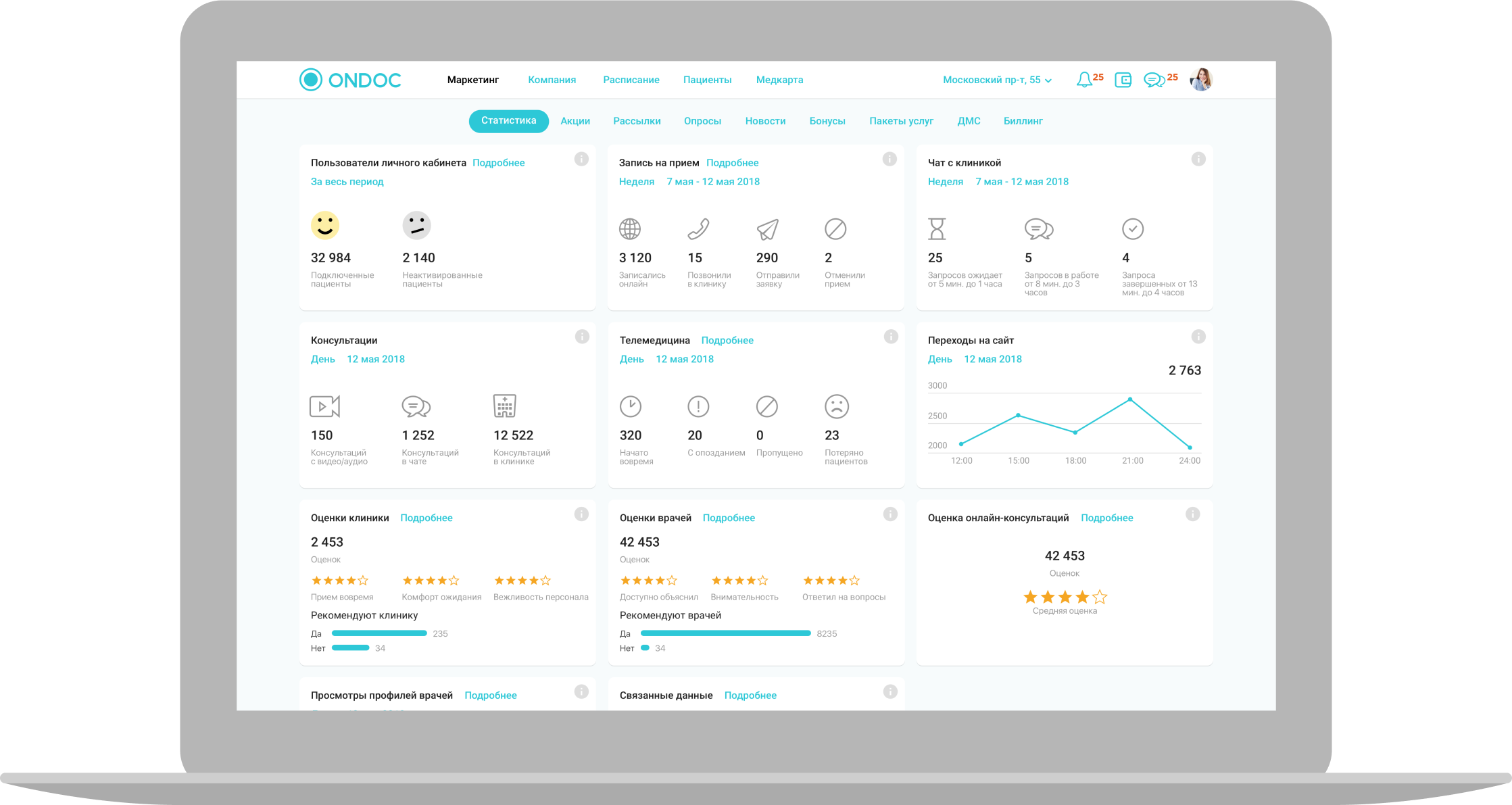This screenshot has height=805, width=1512.
Task: Click Подробнее next to Оценки клиники
Action: (x=426, y=518)
